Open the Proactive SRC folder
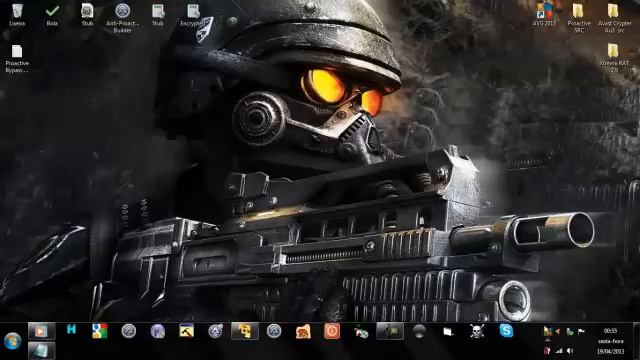The height and width of the screenshot is (360, 640). coord(579,18)
